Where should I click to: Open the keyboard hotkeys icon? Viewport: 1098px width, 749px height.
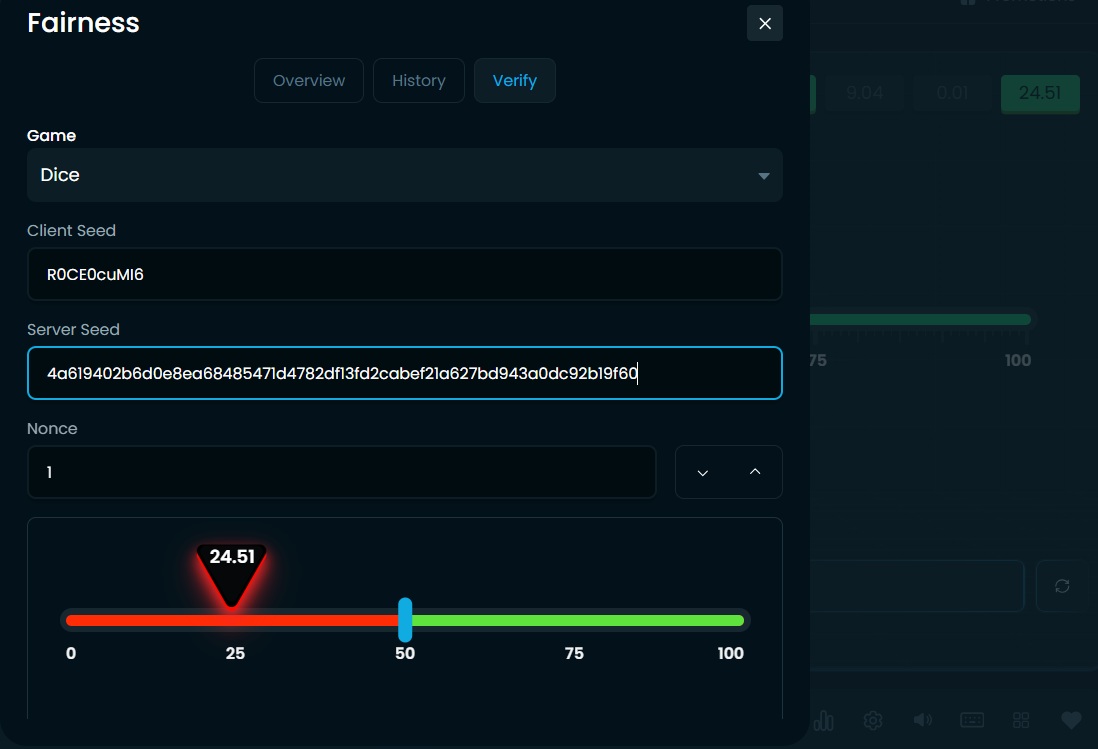(x=972, y=720)
